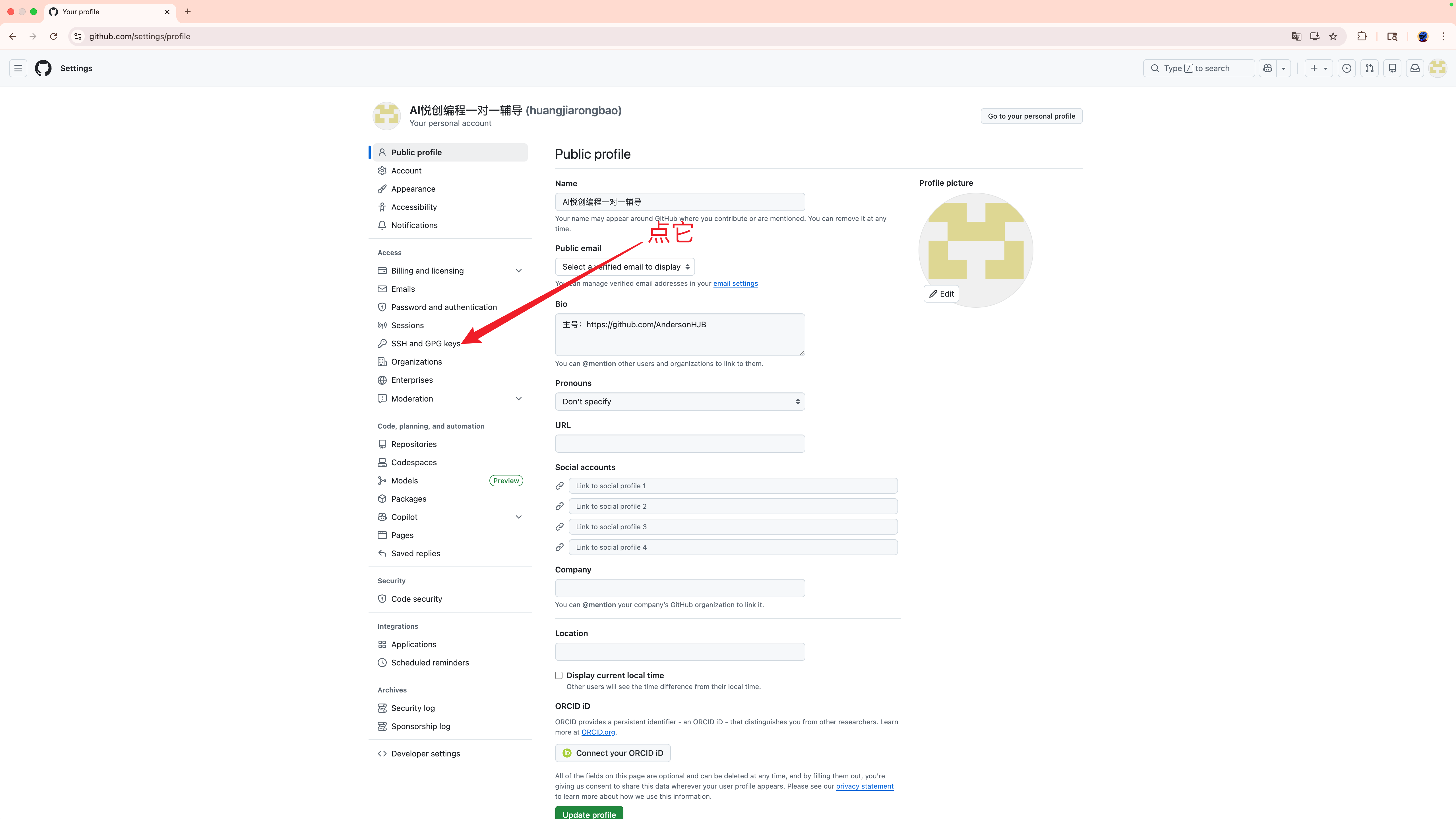Expand the Copilot settings section

(450, 517)
